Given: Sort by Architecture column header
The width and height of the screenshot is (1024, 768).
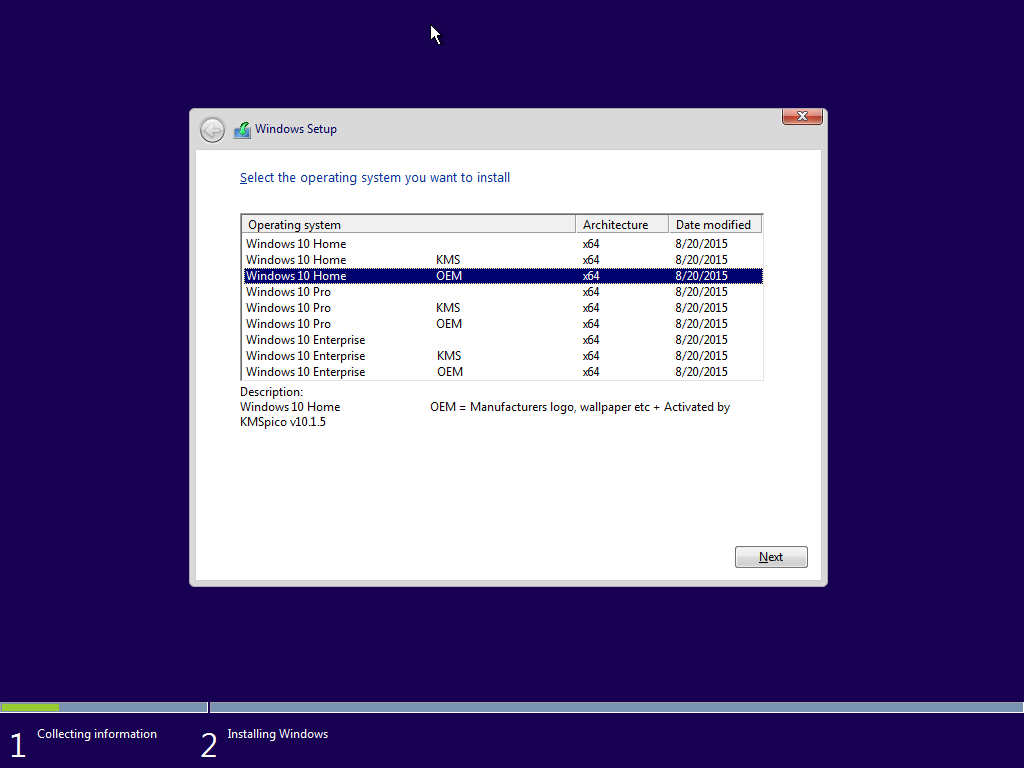Looking at the screenshot, I should click(622, 225).
